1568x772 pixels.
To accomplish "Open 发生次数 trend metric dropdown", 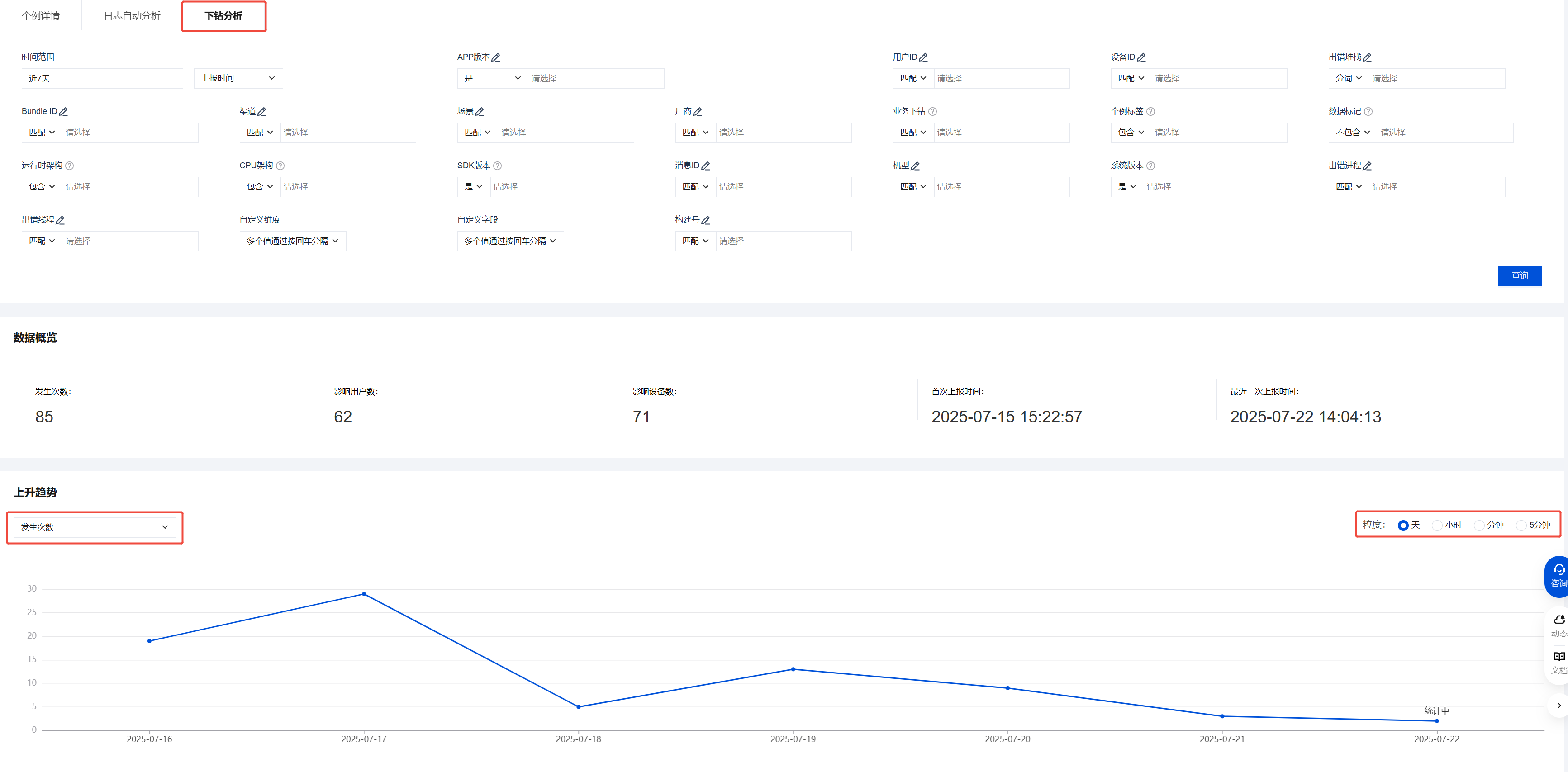I will [95, 527].
